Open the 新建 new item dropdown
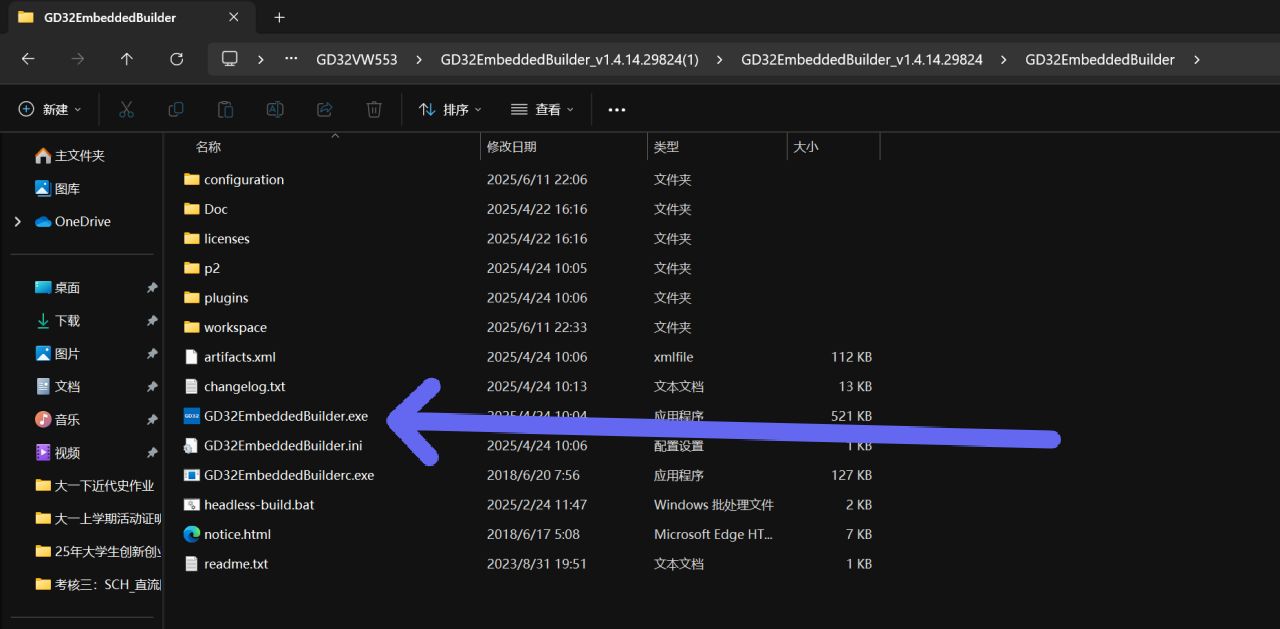 50,109
